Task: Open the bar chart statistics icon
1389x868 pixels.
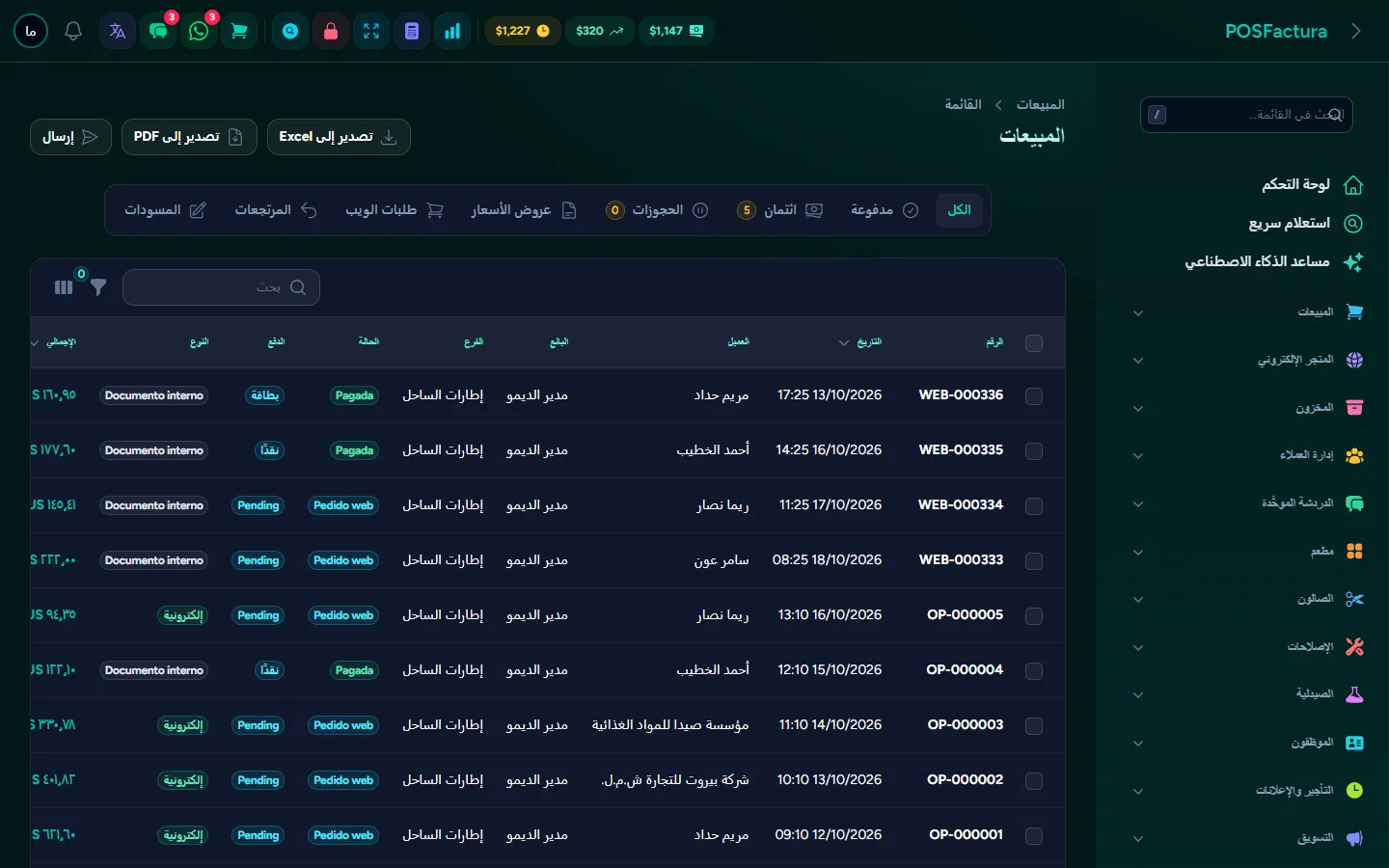Action: 452,31
